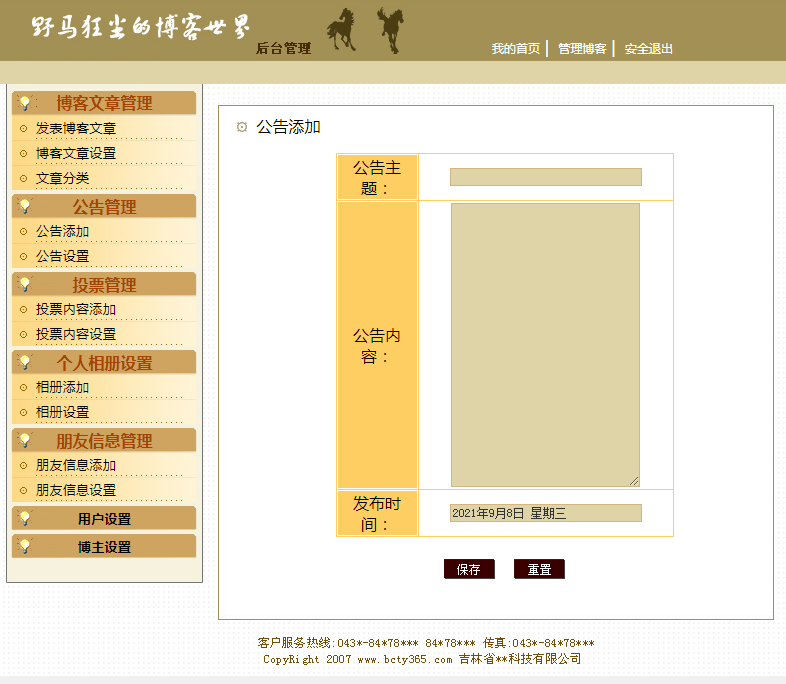
Task: Clear the form with 重置 button
Action: click(x=539, y=569)
